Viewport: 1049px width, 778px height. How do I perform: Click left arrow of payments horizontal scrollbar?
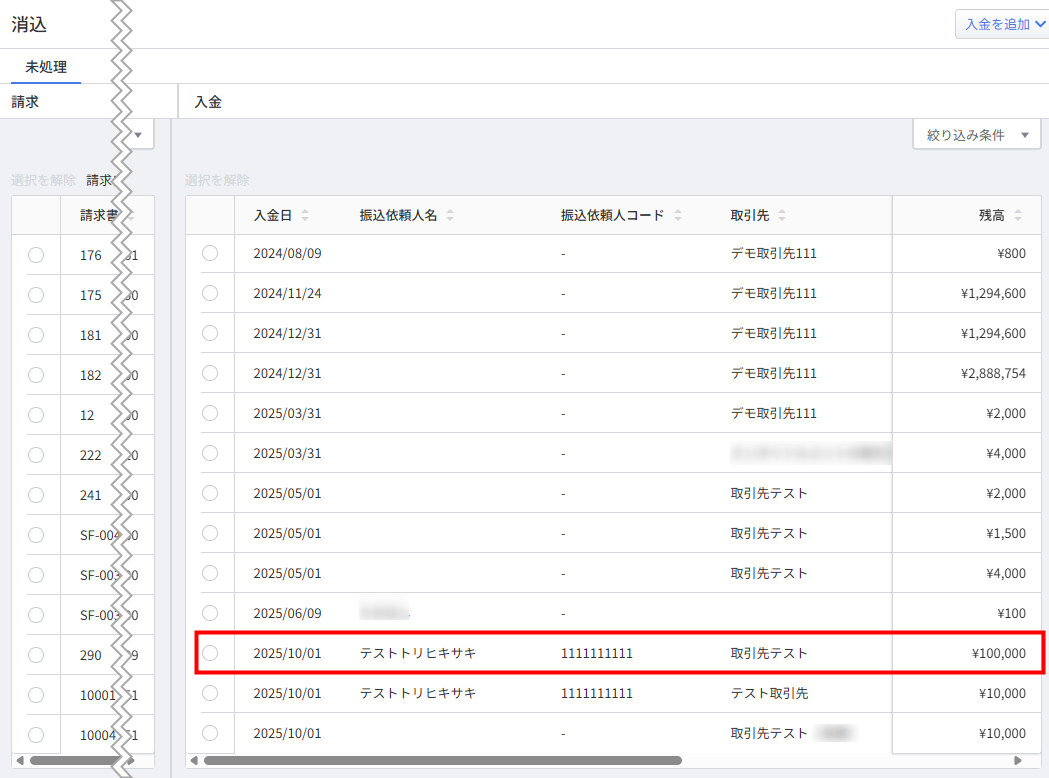pos(194,760)
